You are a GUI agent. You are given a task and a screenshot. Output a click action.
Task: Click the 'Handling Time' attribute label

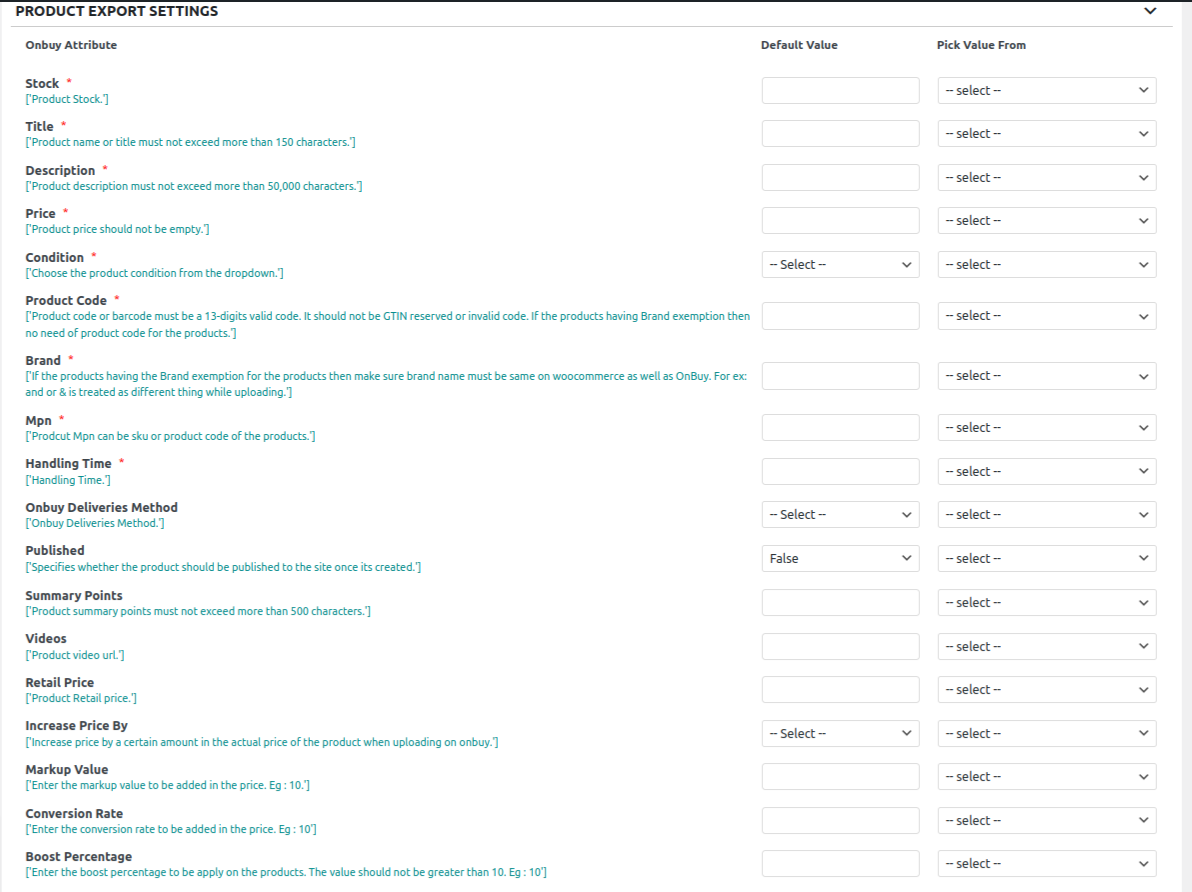click(68, 463)
